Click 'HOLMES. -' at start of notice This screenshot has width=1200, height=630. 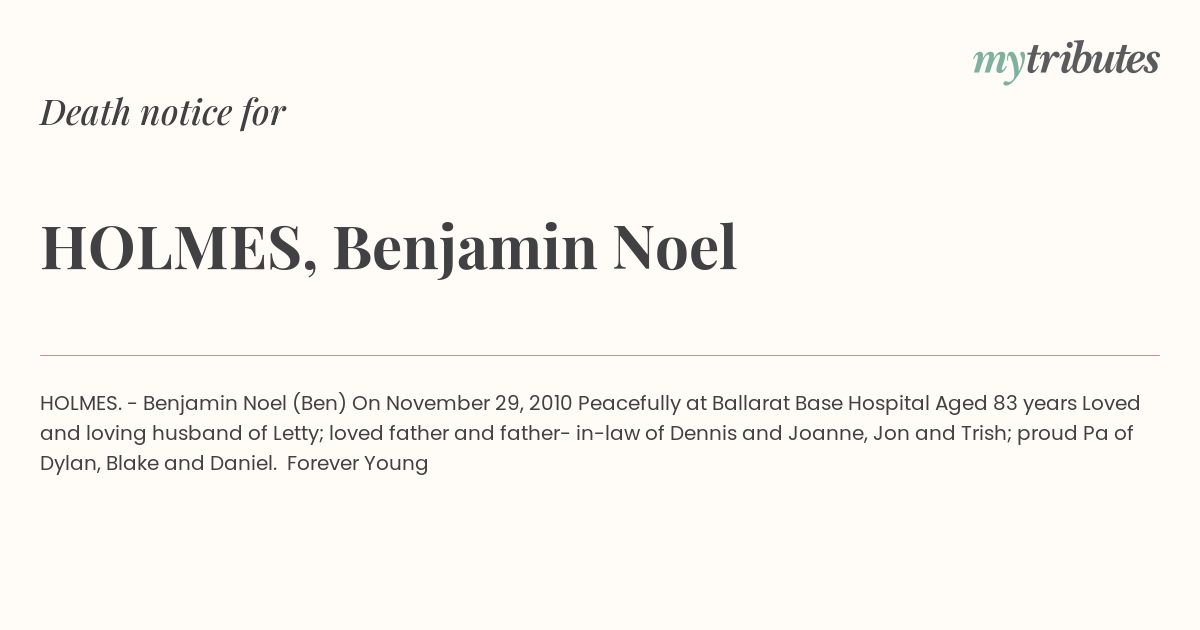coord(88,404)
